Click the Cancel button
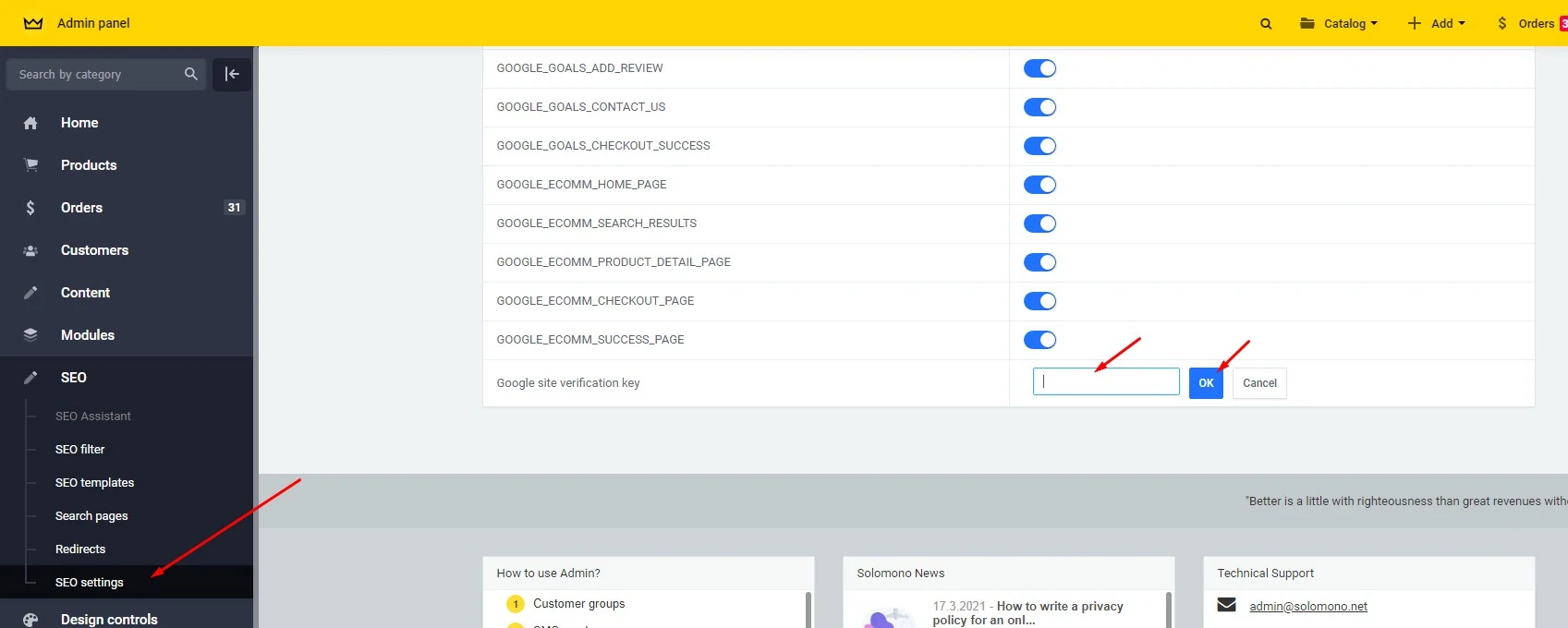The height and width of the screenshot is (628, 1568). coord(1259,383)
